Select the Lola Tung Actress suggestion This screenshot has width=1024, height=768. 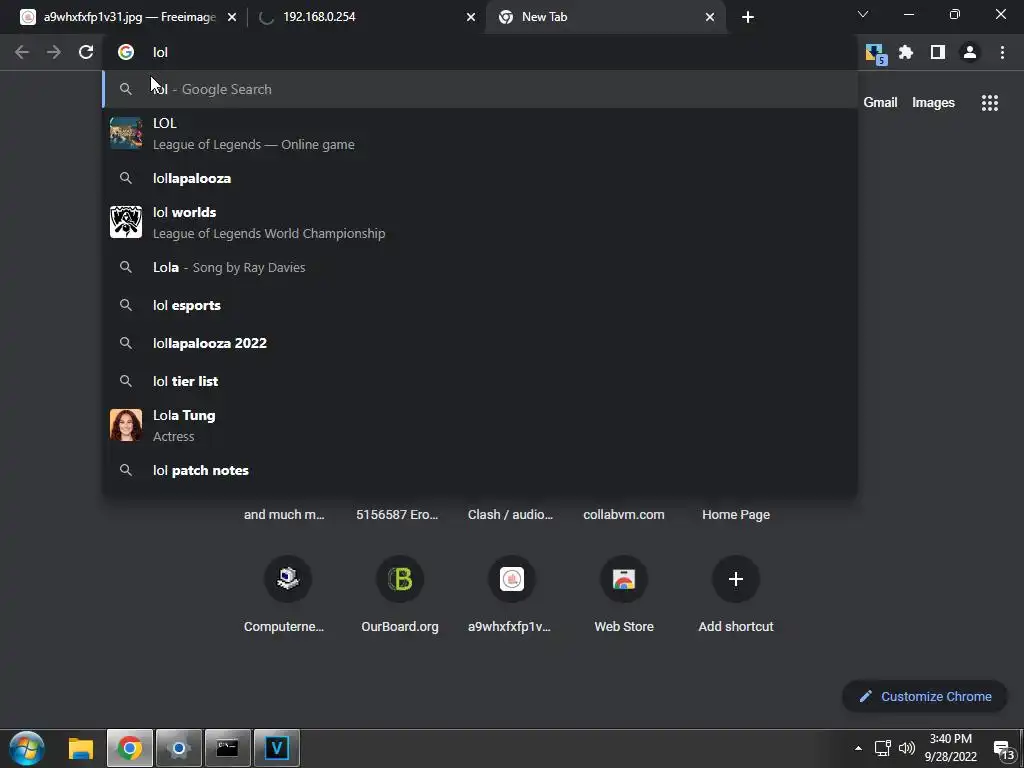(x=480, y=426)
